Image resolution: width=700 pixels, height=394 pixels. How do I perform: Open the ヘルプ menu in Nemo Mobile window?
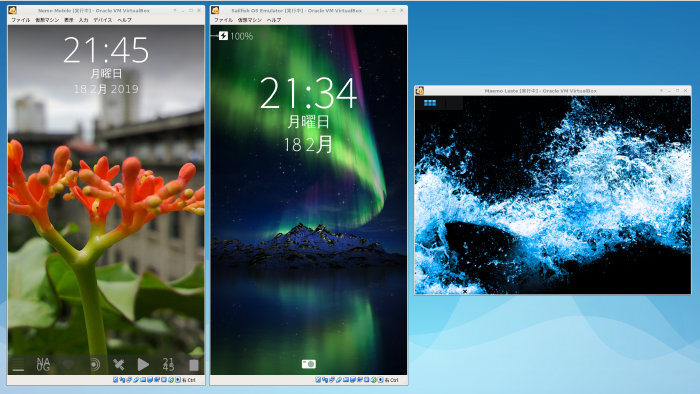click(x=125, y=20)
